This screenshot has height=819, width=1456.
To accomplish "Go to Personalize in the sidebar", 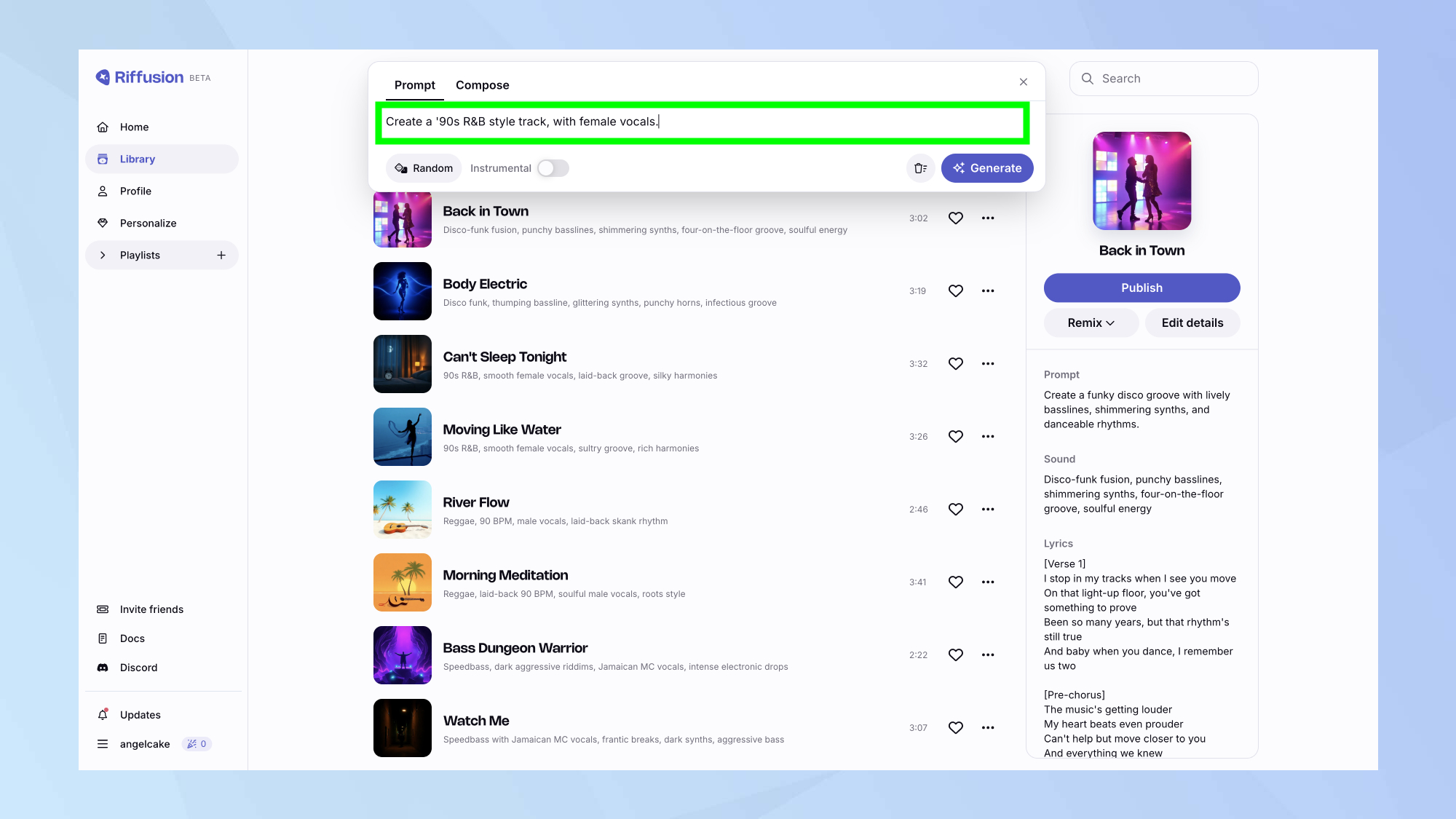I will tap(148, 223).
